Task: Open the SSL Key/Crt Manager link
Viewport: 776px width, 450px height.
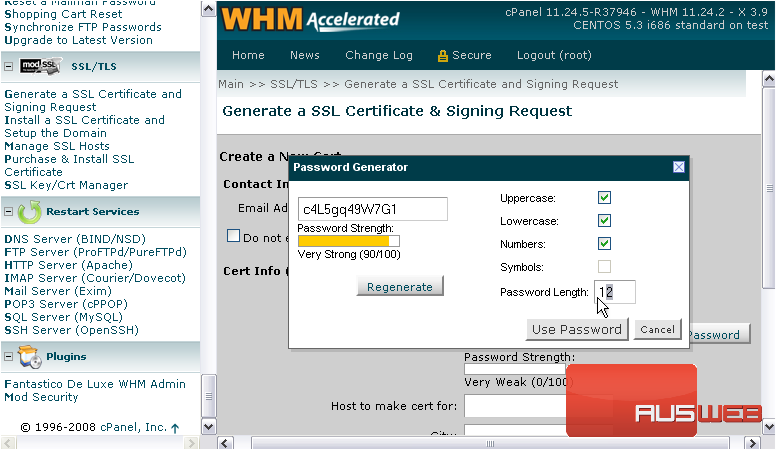Action: 66,185
